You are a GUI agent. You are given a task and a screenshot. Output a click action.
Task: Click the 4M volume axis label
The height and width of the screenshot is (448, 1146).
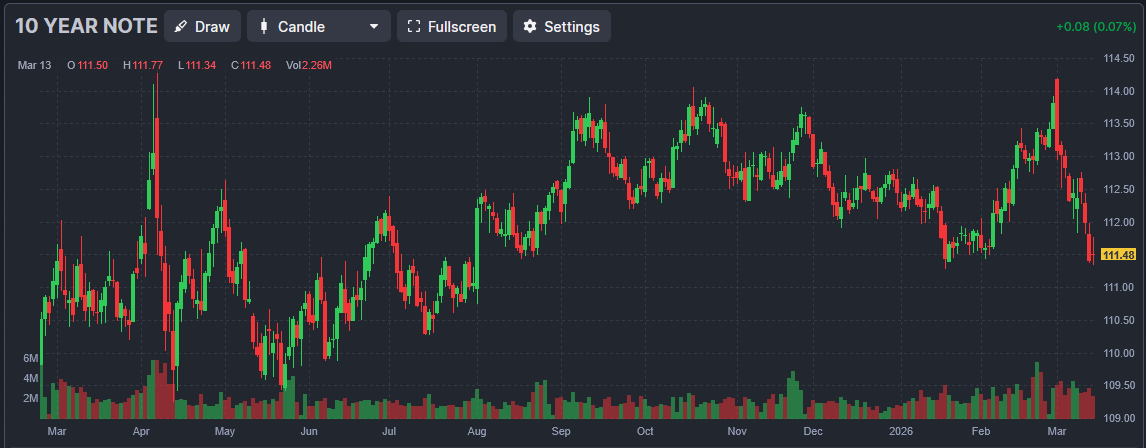(30, 378)
